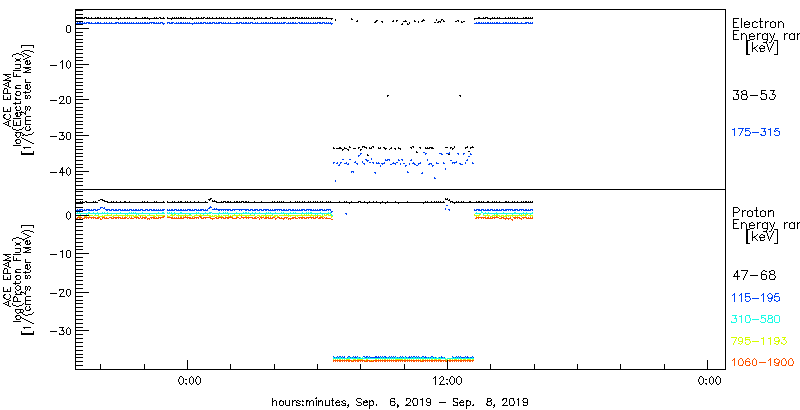Screen dimensions: 800x410
Task: Click the 47-68 proton energy legend label
Action: pyautogui.click(x=754, y=276)
